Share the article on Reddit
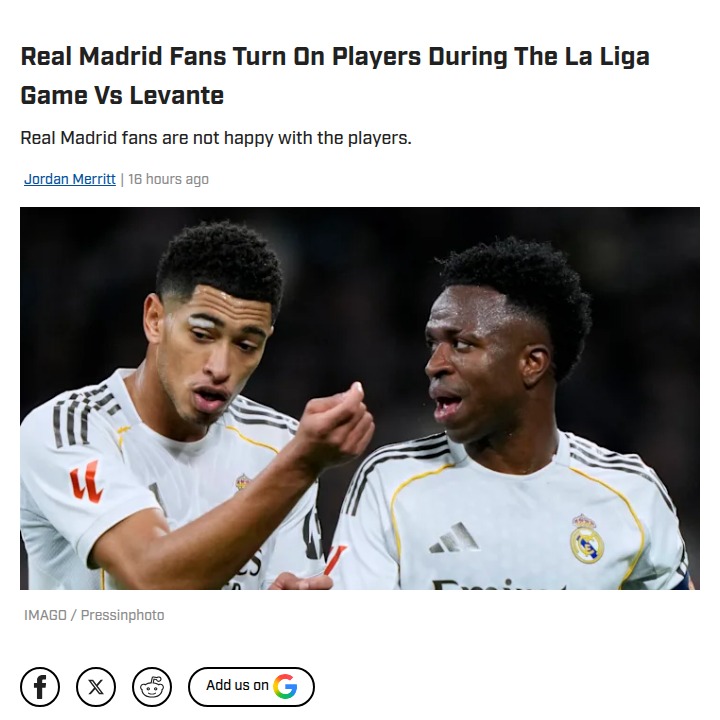720x720 pixels. pos(152,686)
